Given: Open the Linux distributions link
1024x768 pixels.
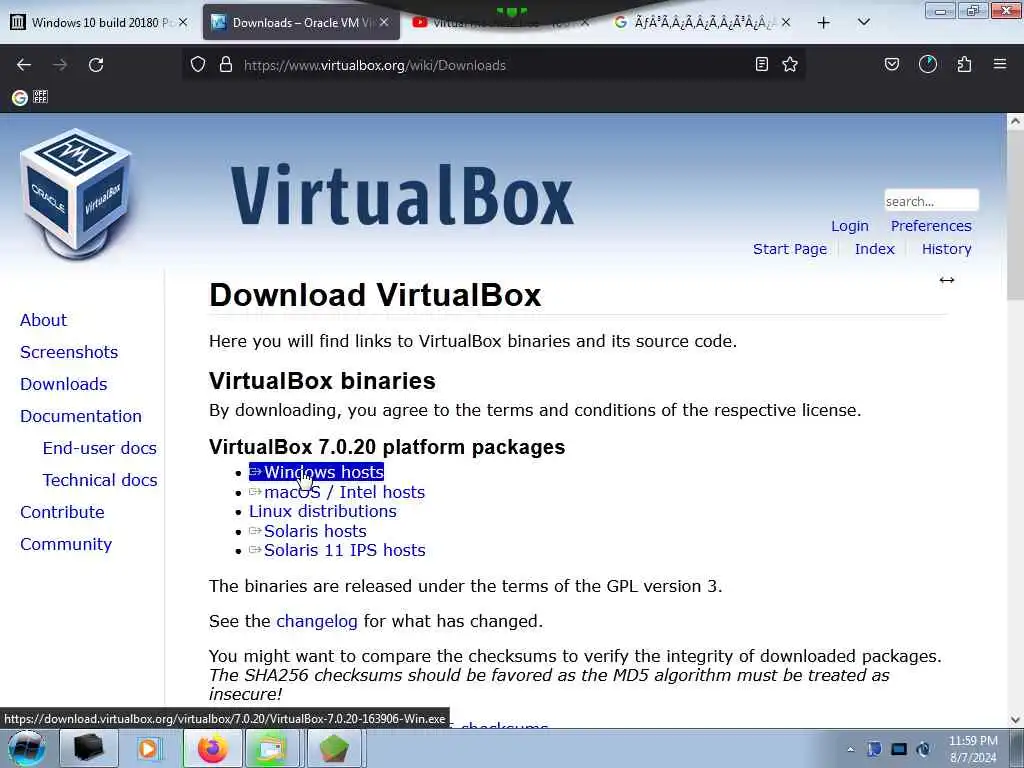Looking at the screenshot, I should click(323, 511).
